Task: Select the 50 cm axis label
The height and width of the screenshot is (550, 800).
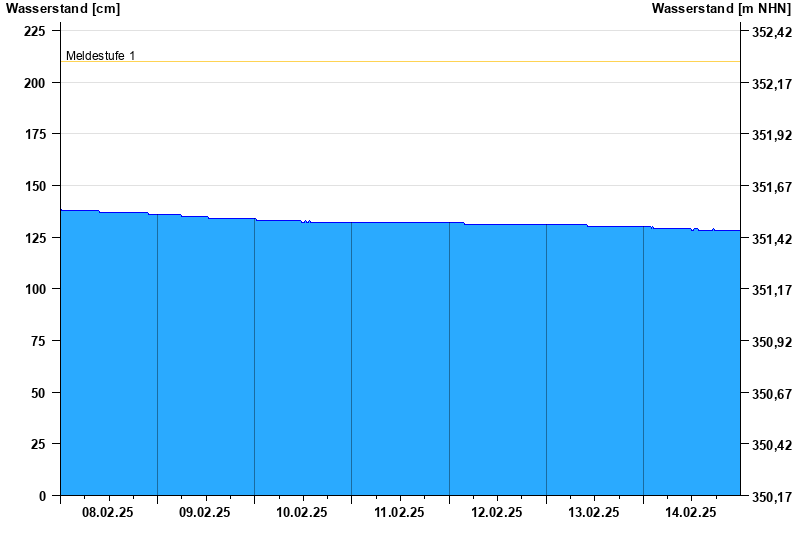Action: [38, 393]
